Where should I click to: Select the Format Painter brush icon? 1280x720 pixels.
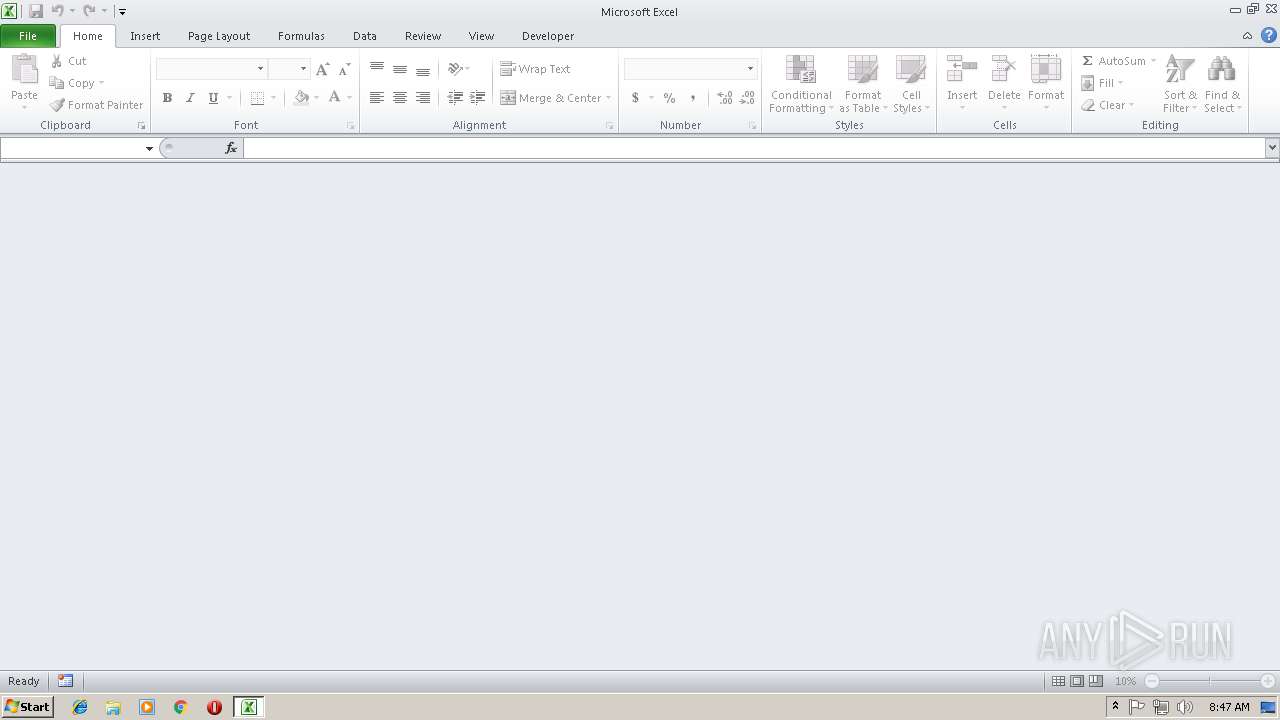pyautogui.click(x=57, y=105)
